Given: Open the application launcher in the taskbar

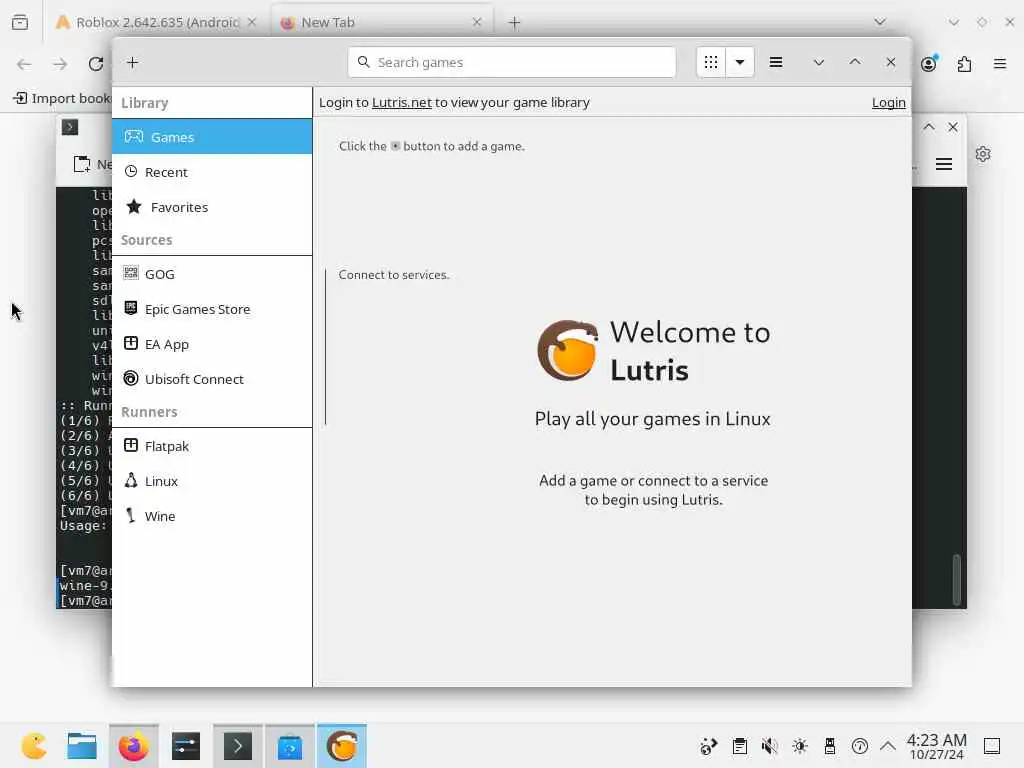Looking at the screenshot, I should [35, 746].
